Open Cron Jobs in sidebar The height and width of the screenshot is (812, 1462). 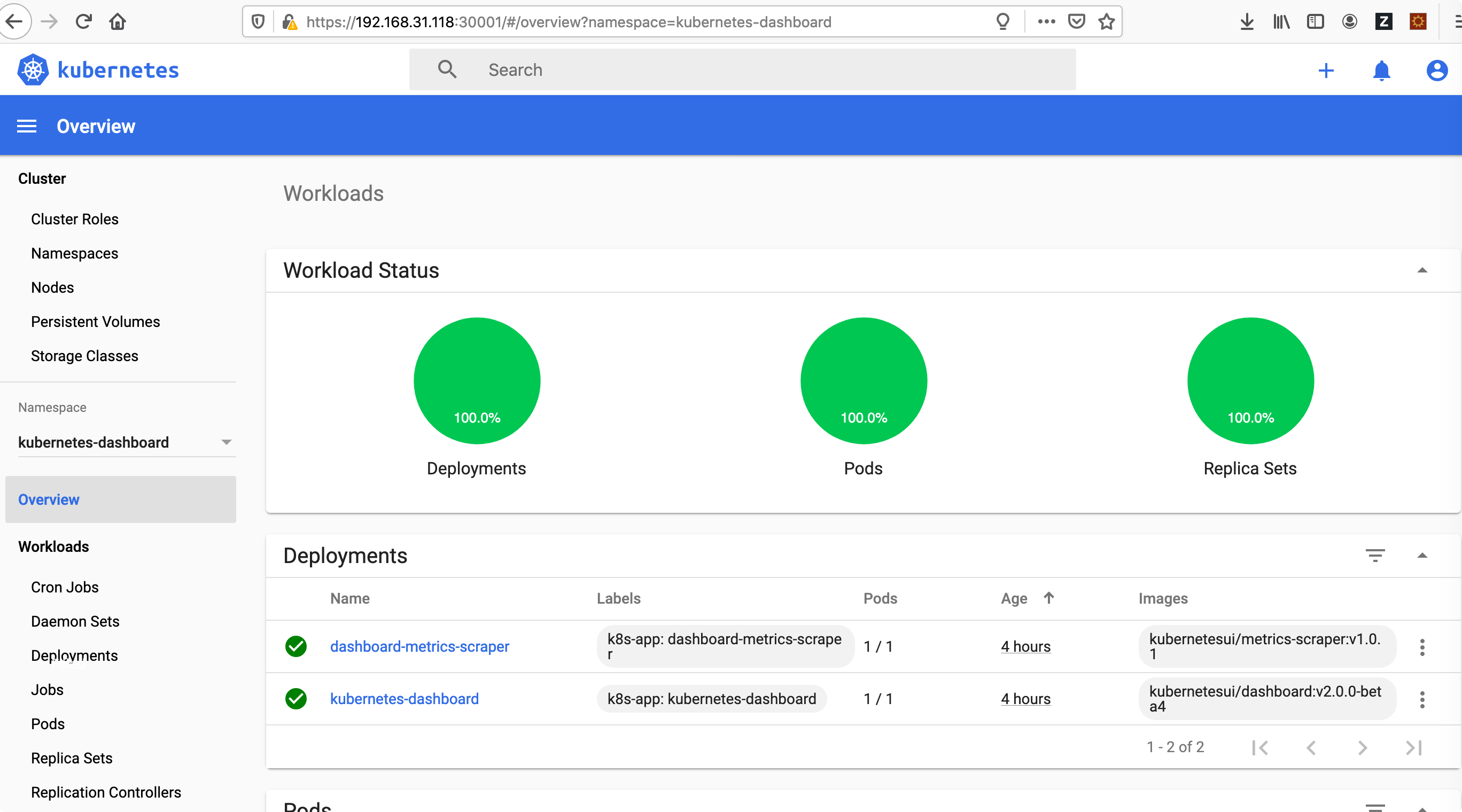(x=65, y=587)
